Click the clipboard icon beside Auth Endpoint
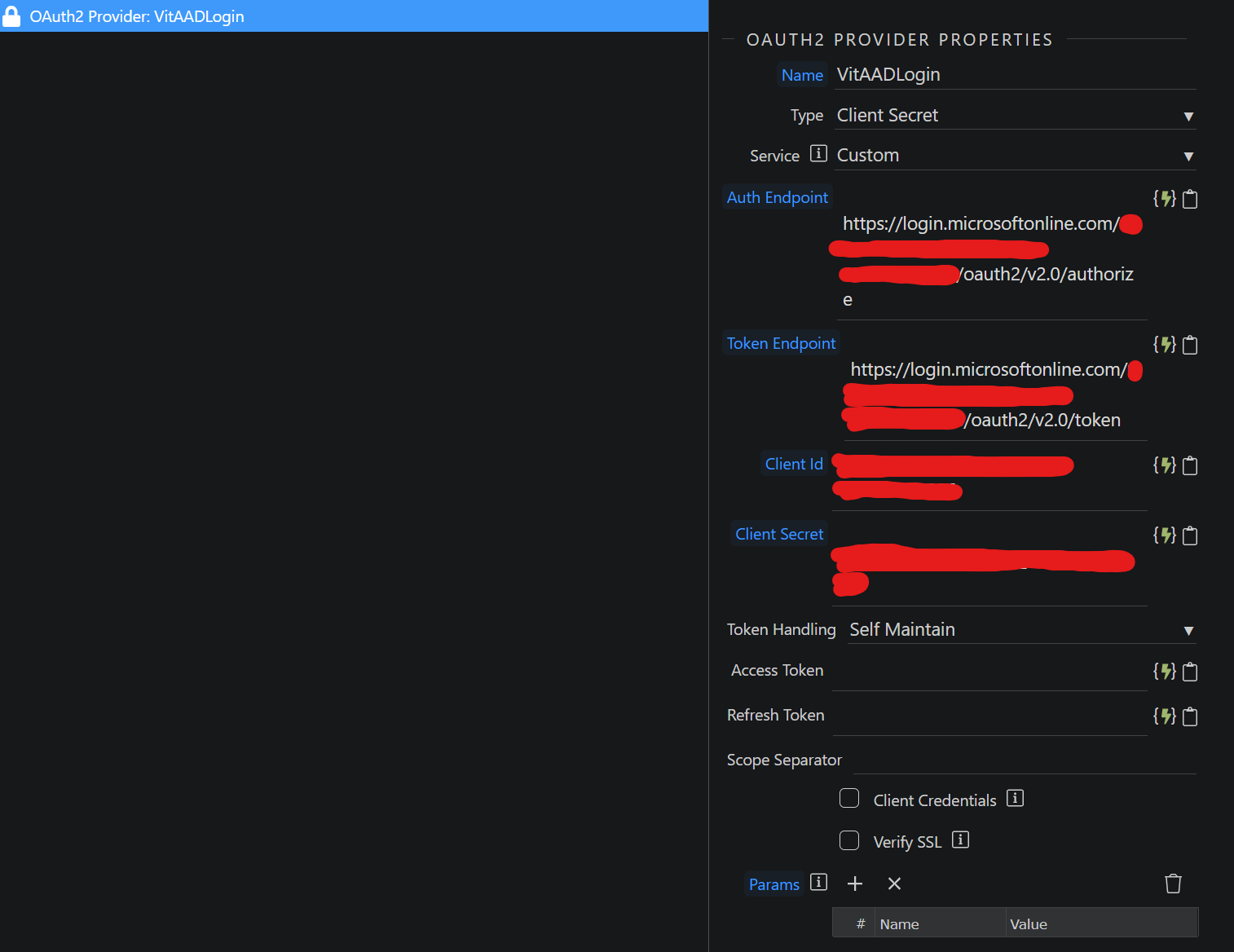The width and height of the screenshot is (1234, 952). tap(1190, 199)
